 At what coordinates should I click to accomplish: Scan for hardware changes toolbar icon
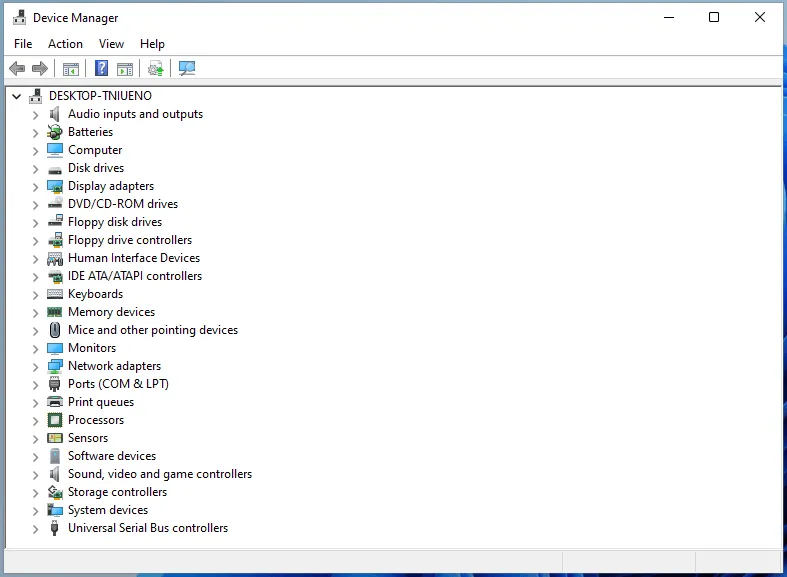click(187, 68)
